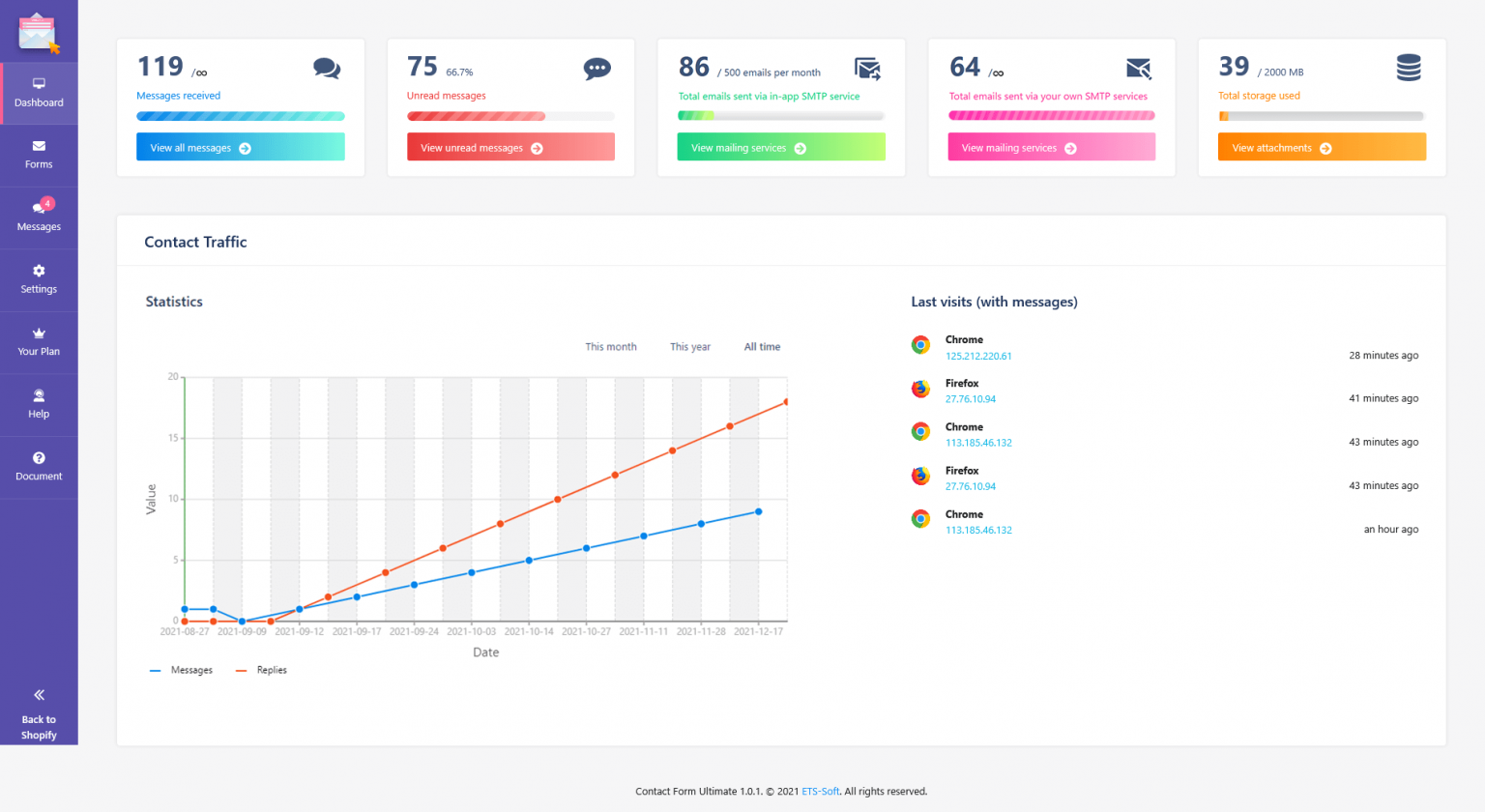Toggle the Messages series in chart legend

(182, 670)
